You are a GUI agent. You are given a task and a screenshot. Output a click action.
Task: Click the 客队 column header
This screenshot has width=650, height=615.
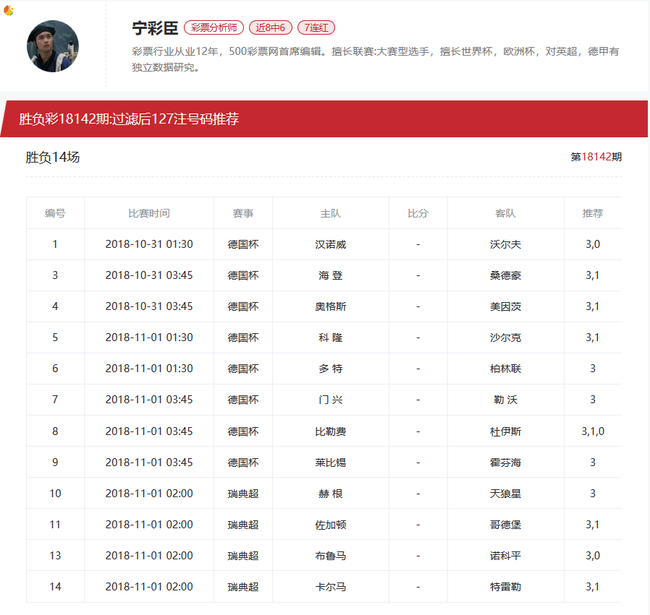[x=505, y=213]
